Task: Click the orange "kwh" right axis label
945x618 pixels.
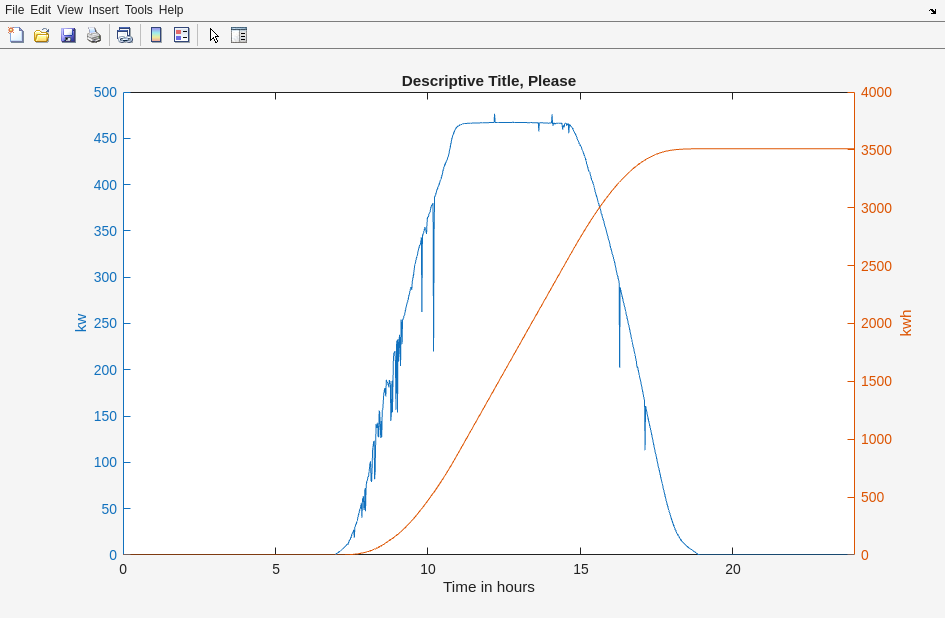Action: tap(906, 322)
